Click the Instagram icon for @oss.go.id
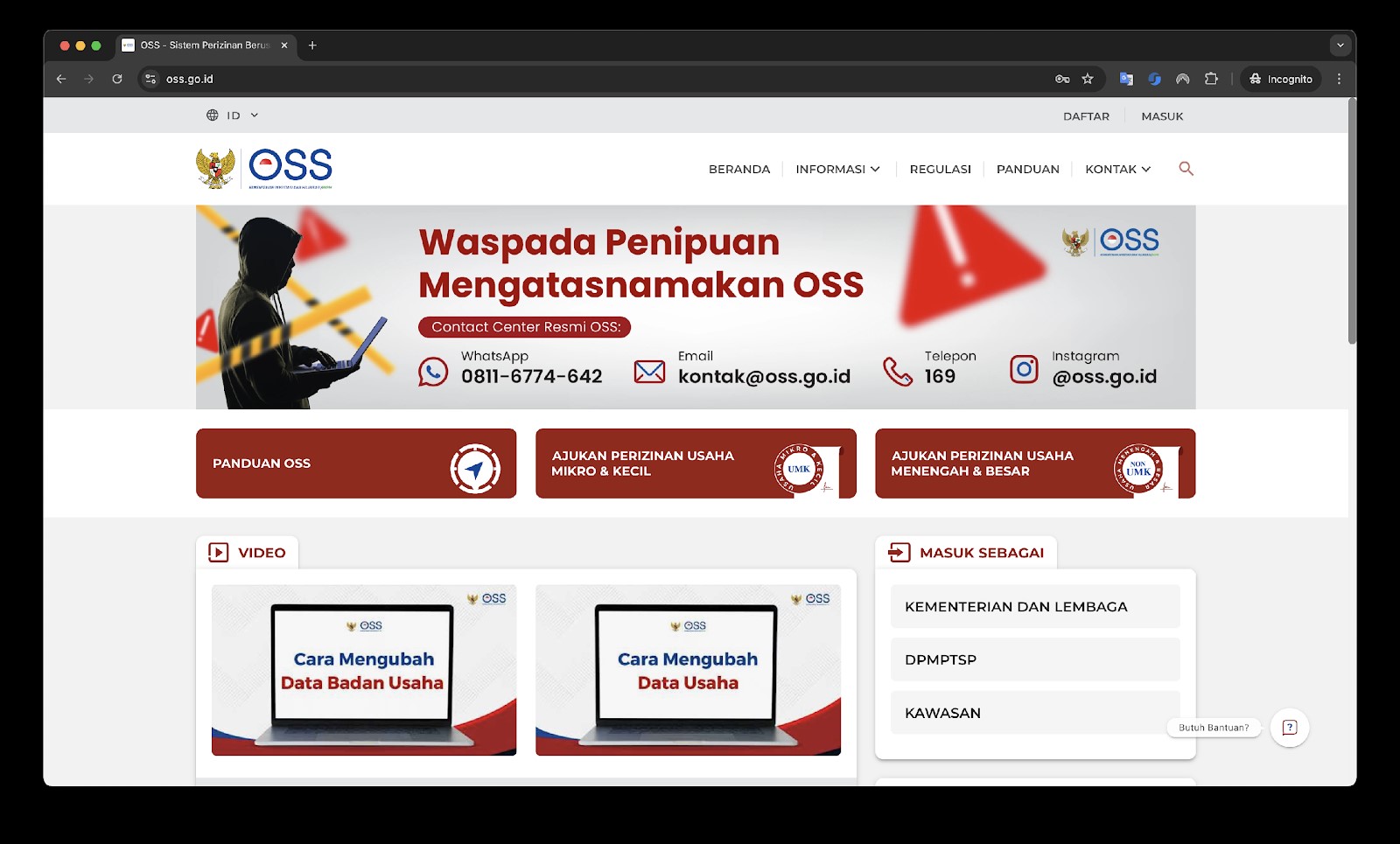The height and width of the screenshot is (844, 1400). [x=1023, y=370]
